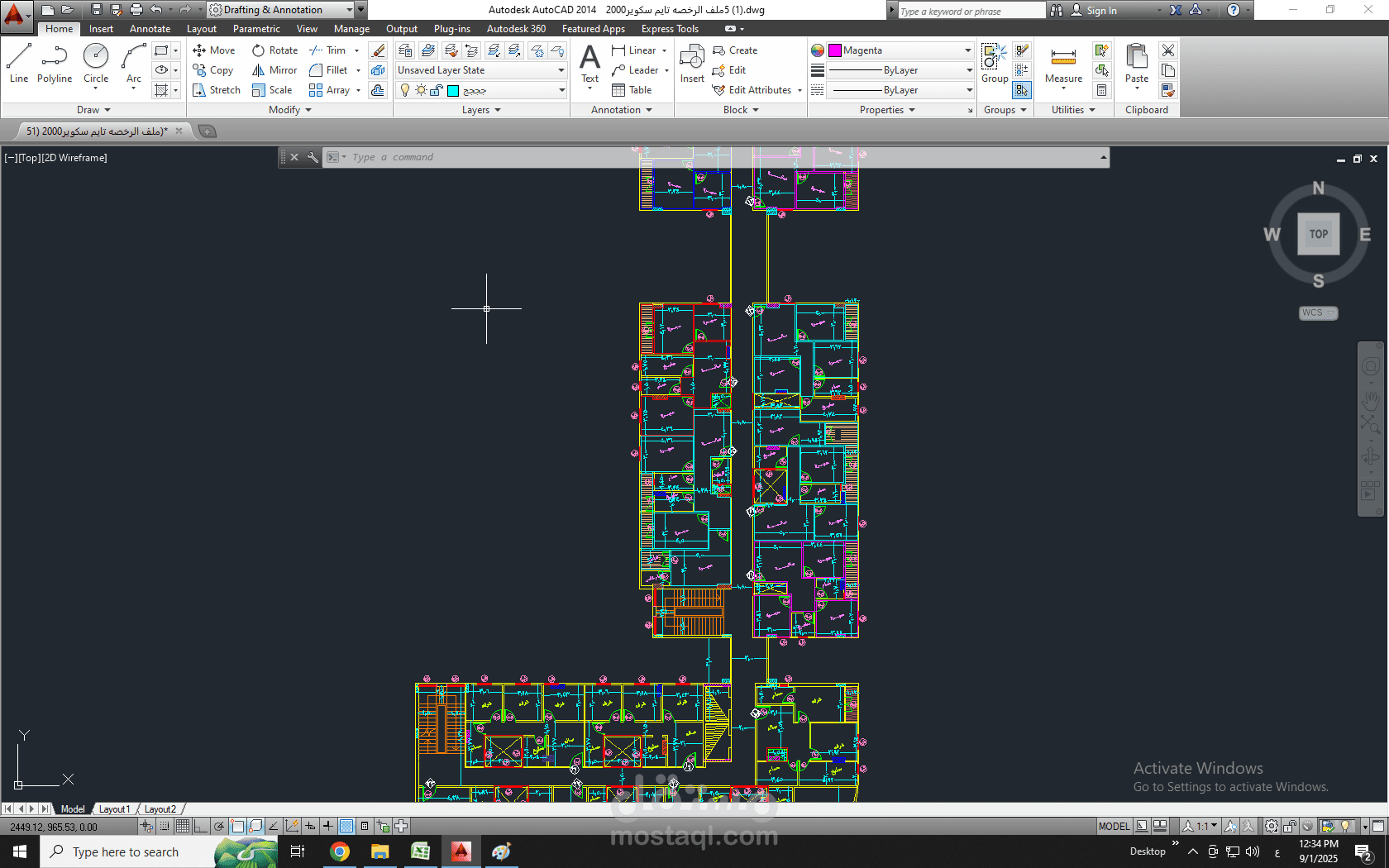Click the magenta color swatch in Properties
Image resolution: width=1389 pixels, height=868 pixels.
click(835, 50)
